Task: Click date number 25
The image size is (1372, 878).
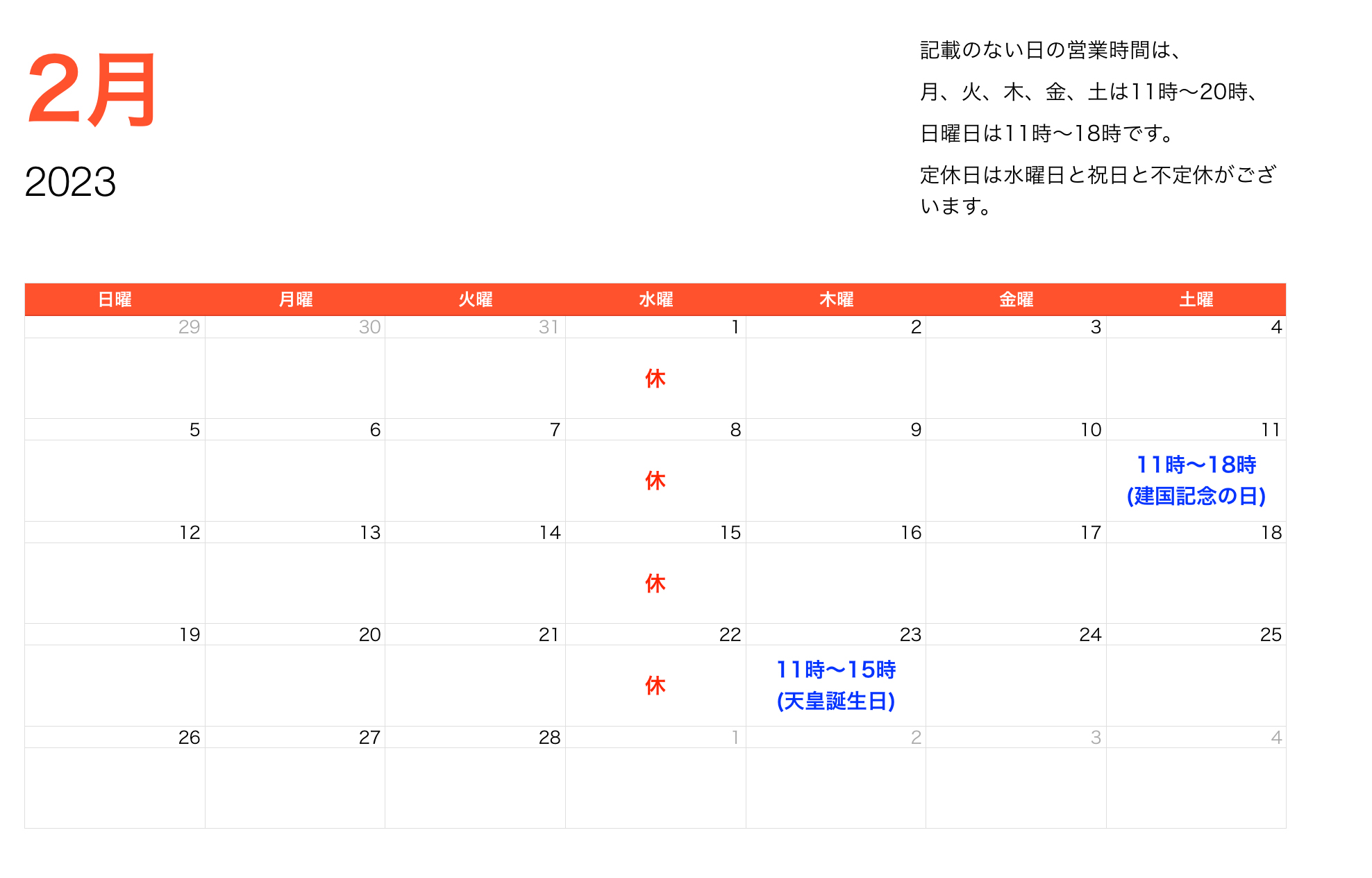Action: pos(1271,635)
